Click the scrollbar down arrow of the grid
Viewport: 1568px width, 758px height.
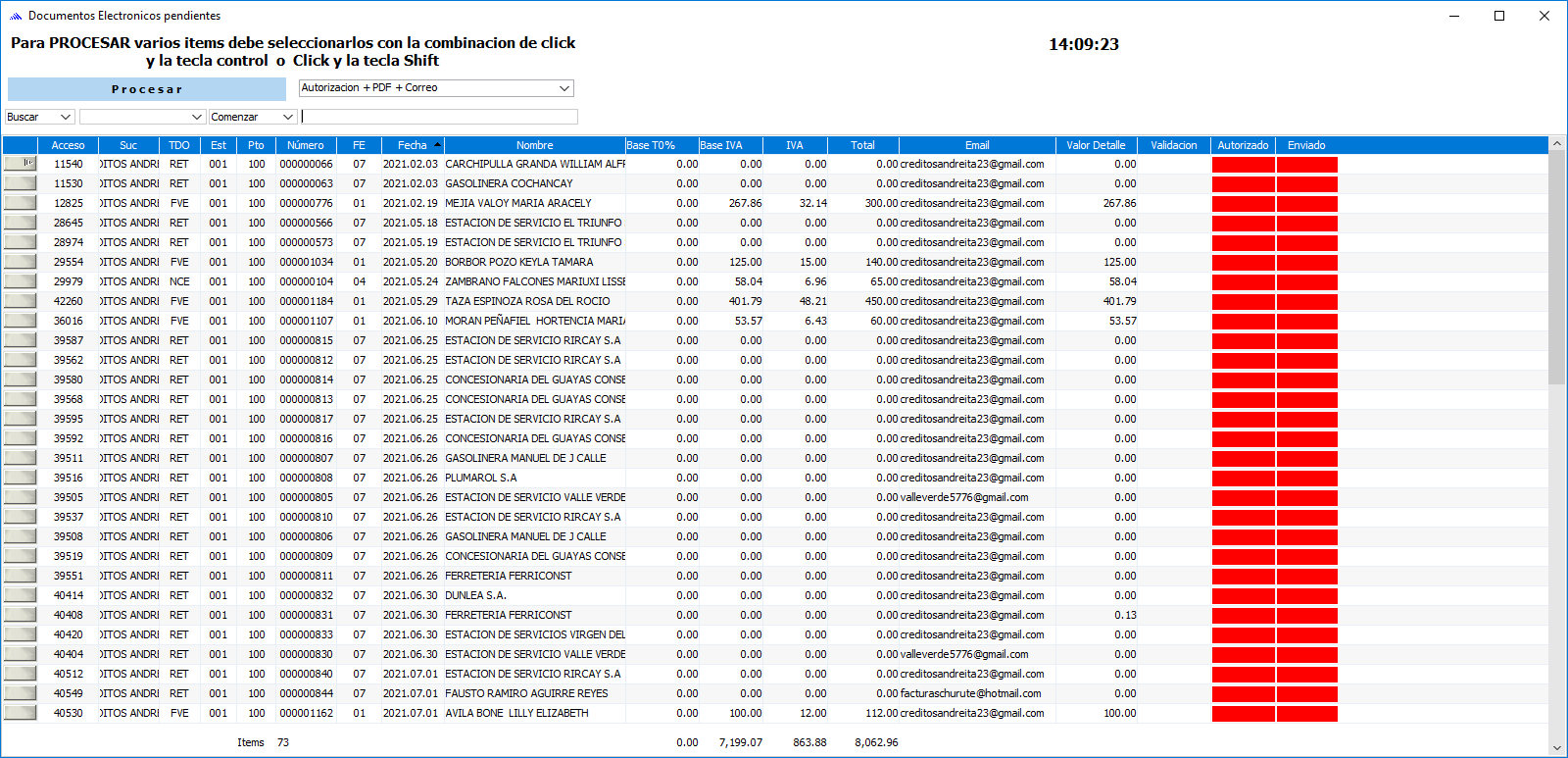coord(1556,748)
